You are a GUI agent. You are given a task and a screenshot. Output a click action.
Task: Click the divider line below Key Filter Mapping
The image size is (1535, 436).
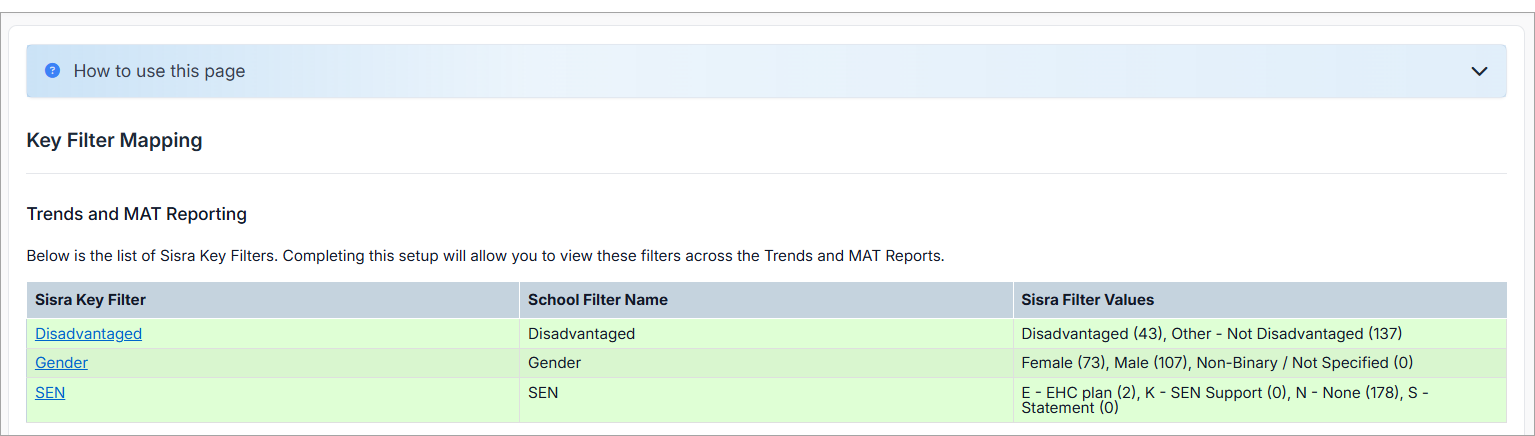coord(766,174)
